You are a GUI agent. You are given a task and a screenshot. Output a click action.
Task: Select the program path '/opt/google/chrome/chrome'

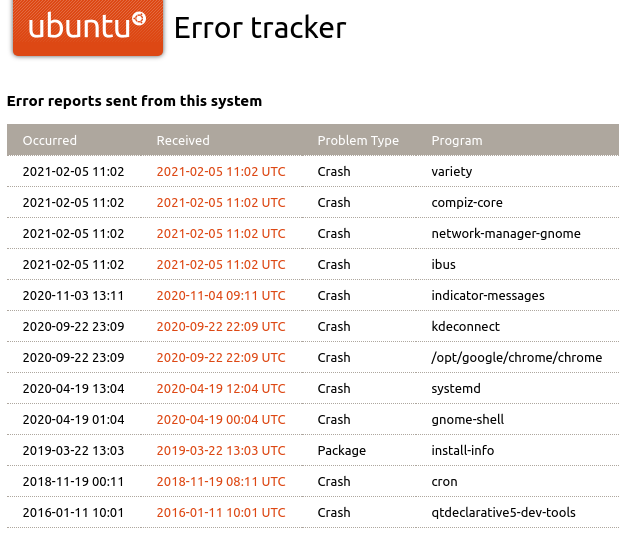[517, 358]
